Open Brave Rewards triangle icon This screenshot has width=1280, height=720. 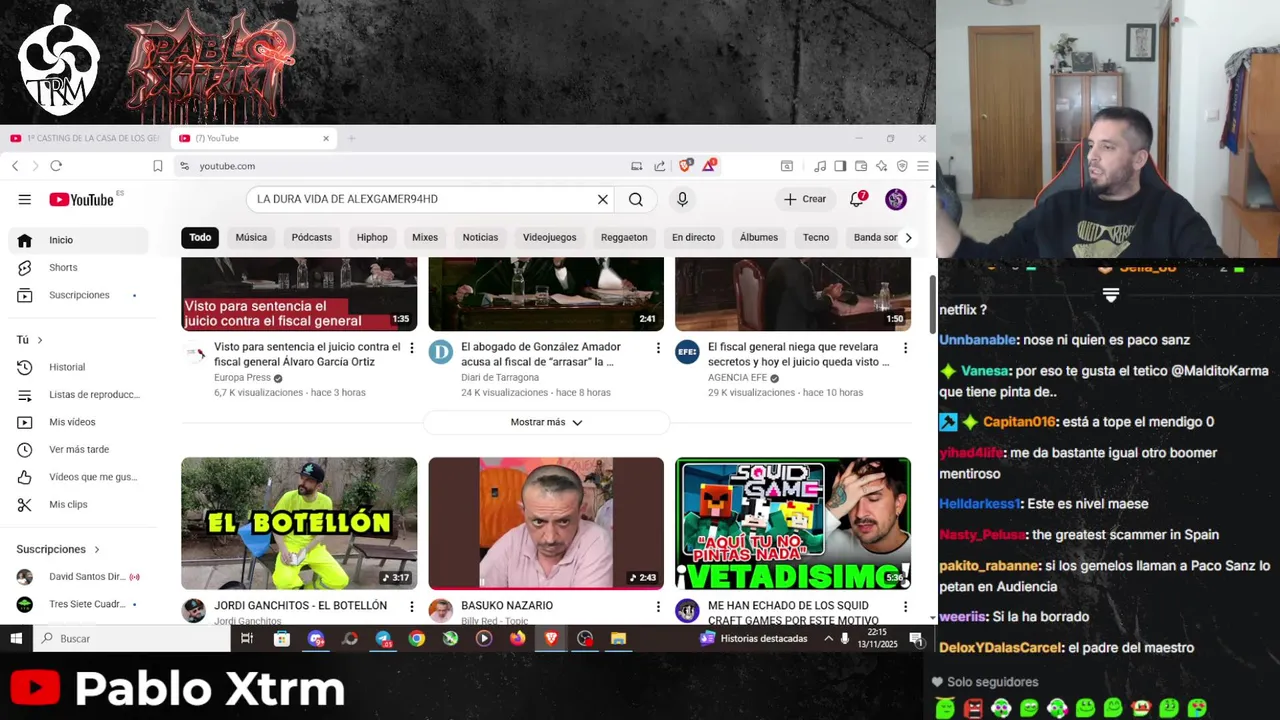point(709,165)
